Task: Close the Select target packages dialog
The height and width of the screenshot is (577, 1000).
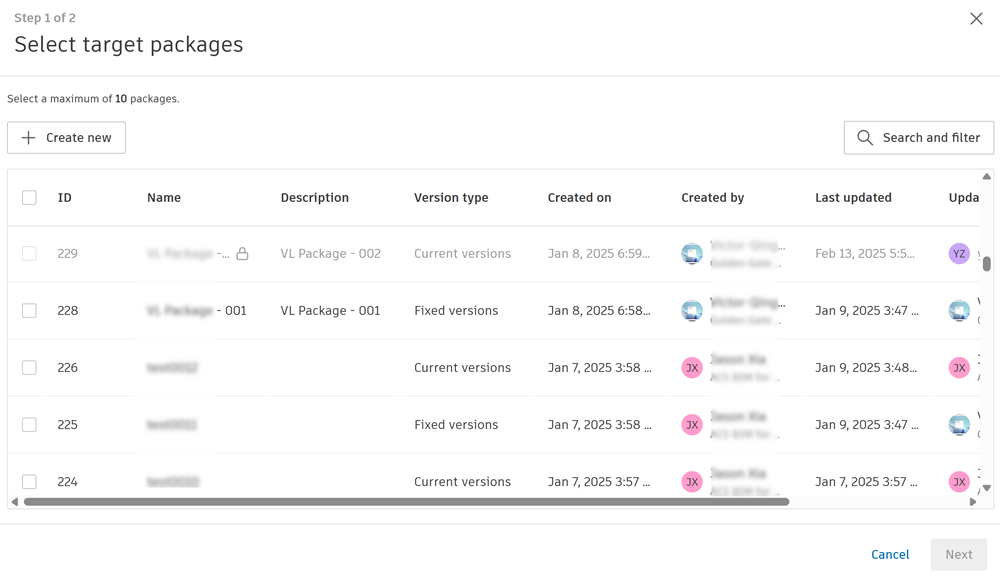Action: [976, 19]
